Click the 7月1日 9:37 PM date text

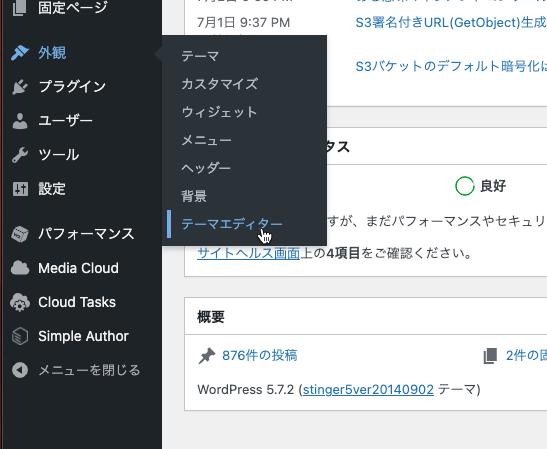pyautogui.click(x=243, y=23)
